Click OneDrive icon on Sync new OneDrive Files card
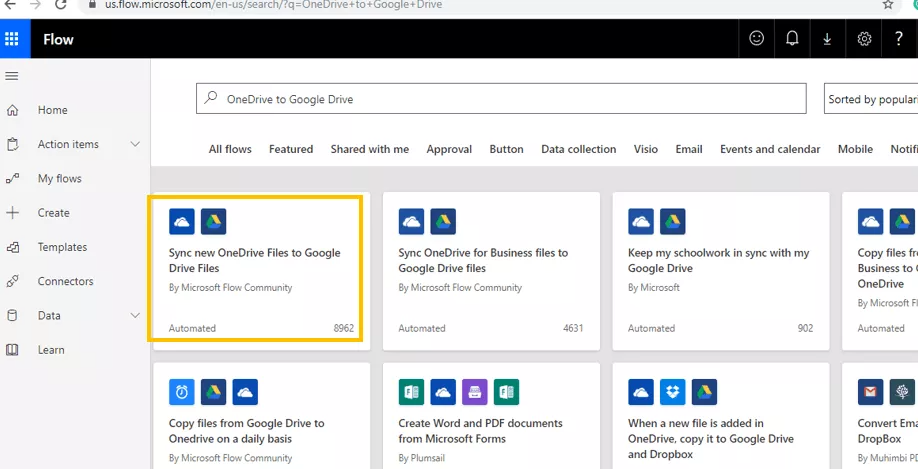 (181, 222)
